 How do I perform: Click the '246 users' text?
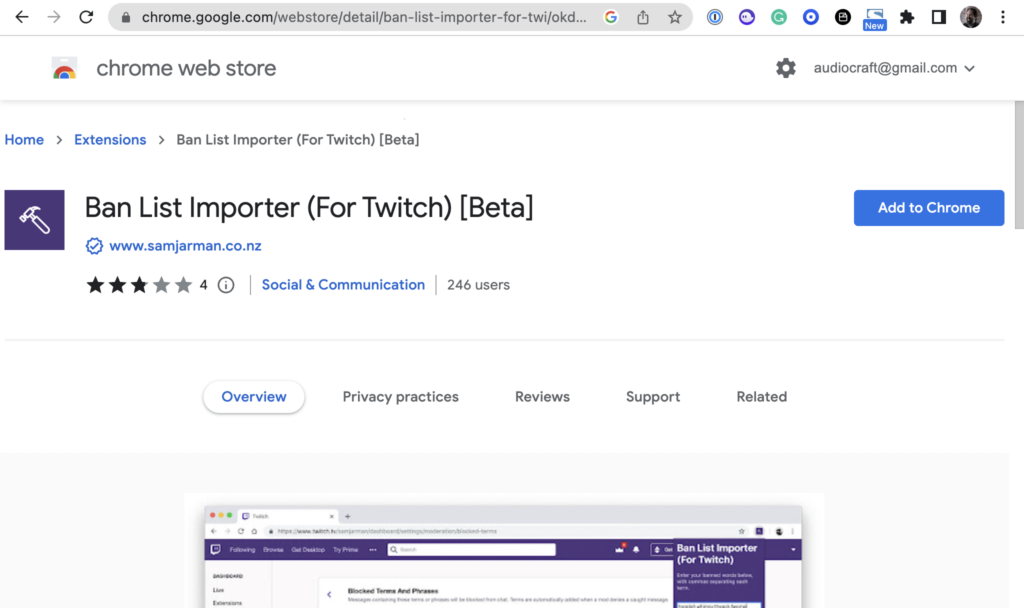click(x=478, y=285)
